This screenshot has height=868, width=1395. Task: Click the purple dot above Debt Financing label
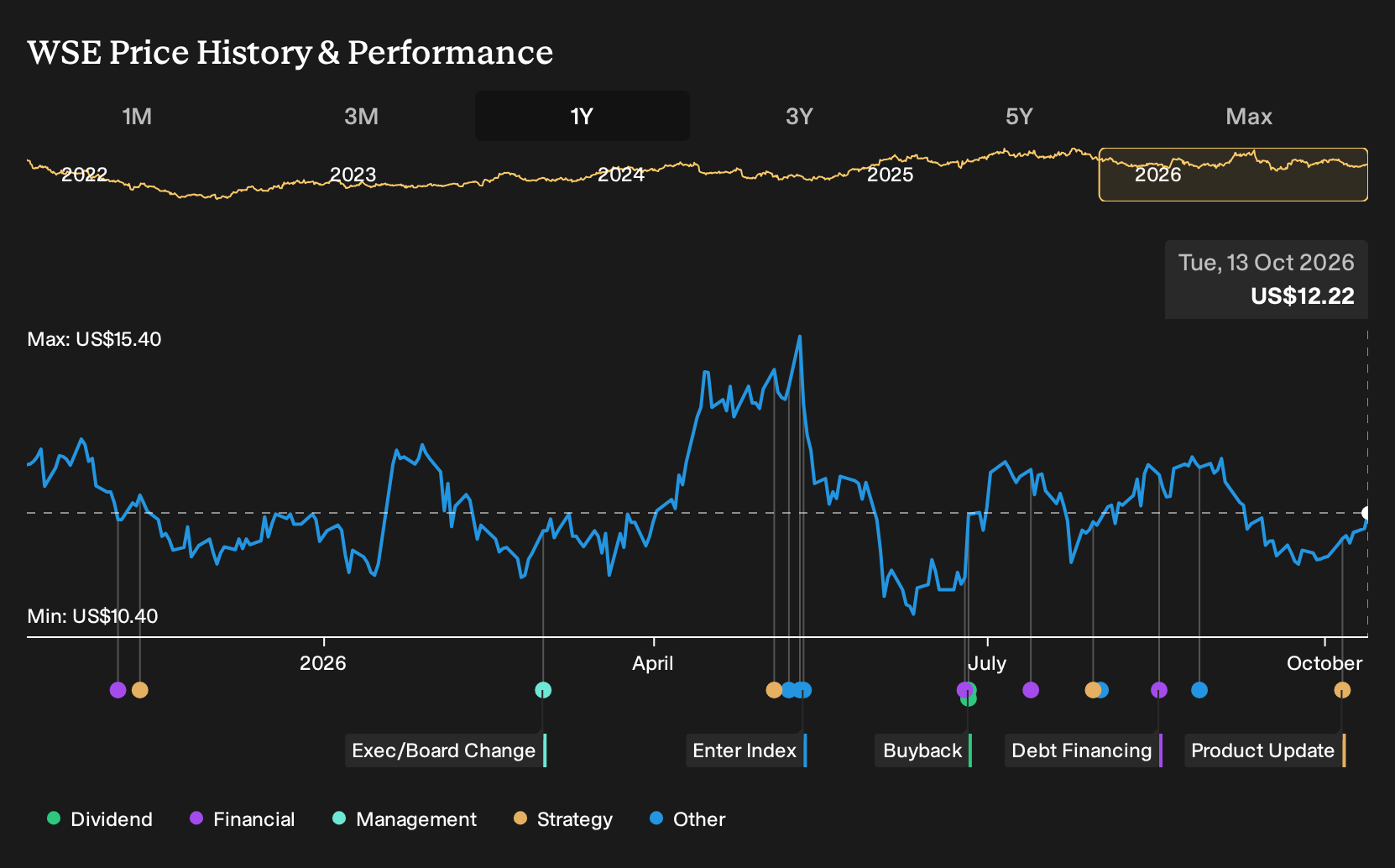click(1159, 690)
